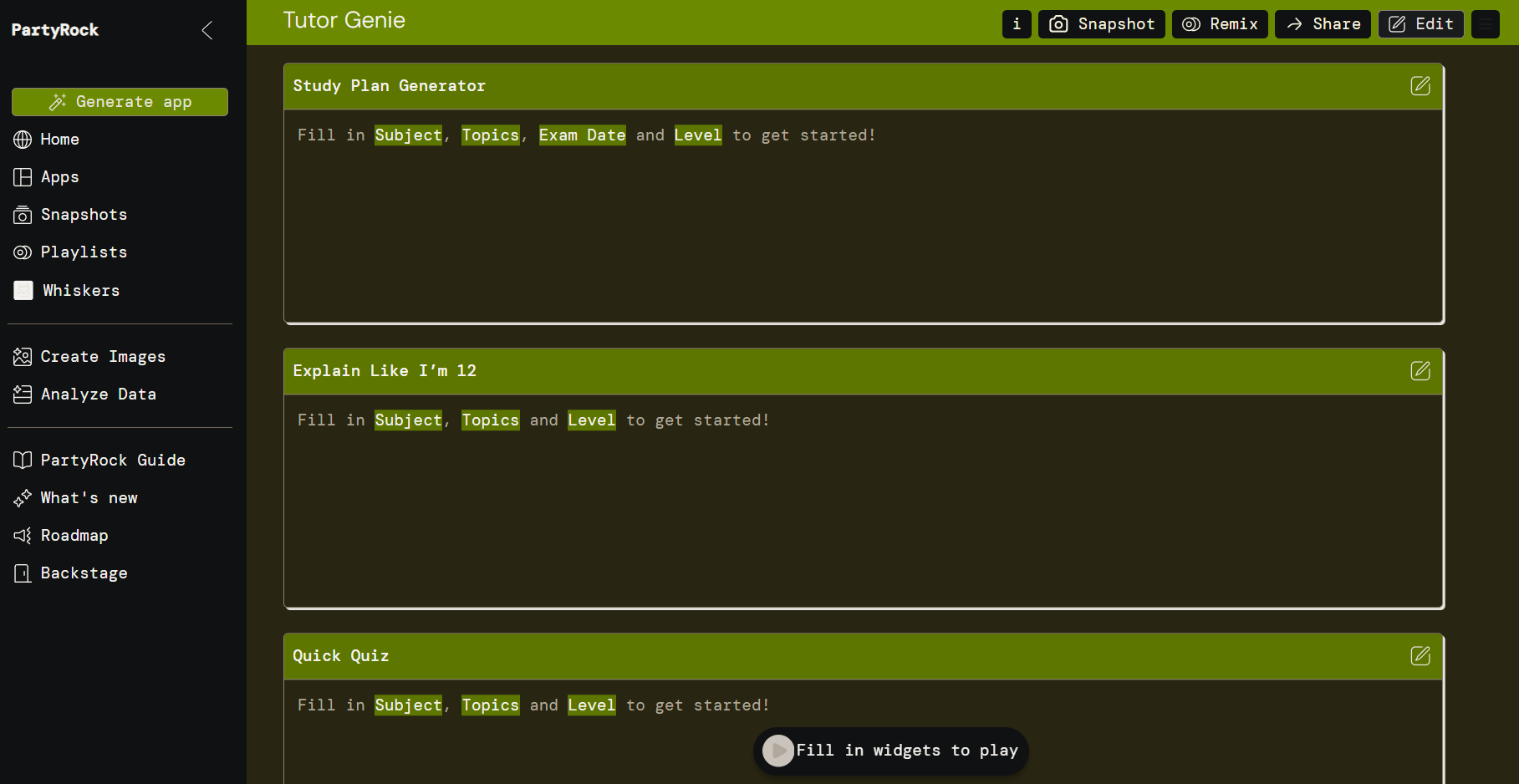Click Level tag in Study Plan Generator
The height and width of the screenshot is (784, 1519).
(698, 135)
